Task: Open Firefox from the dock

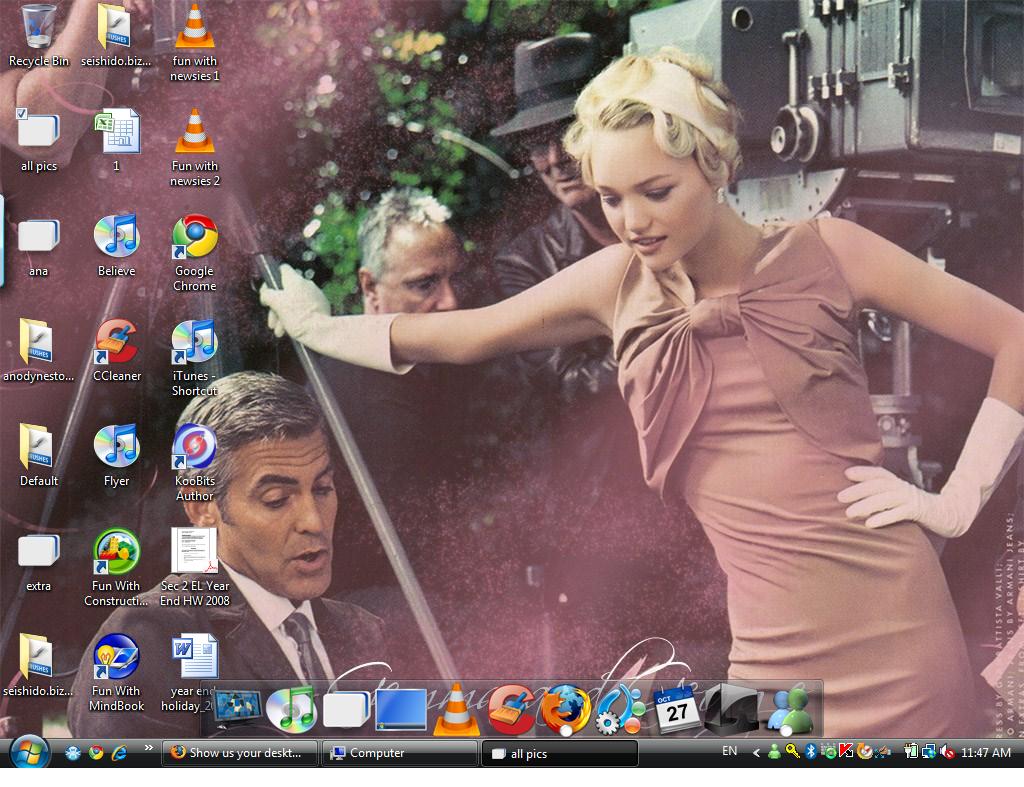Action: click(x=565, y=709)
